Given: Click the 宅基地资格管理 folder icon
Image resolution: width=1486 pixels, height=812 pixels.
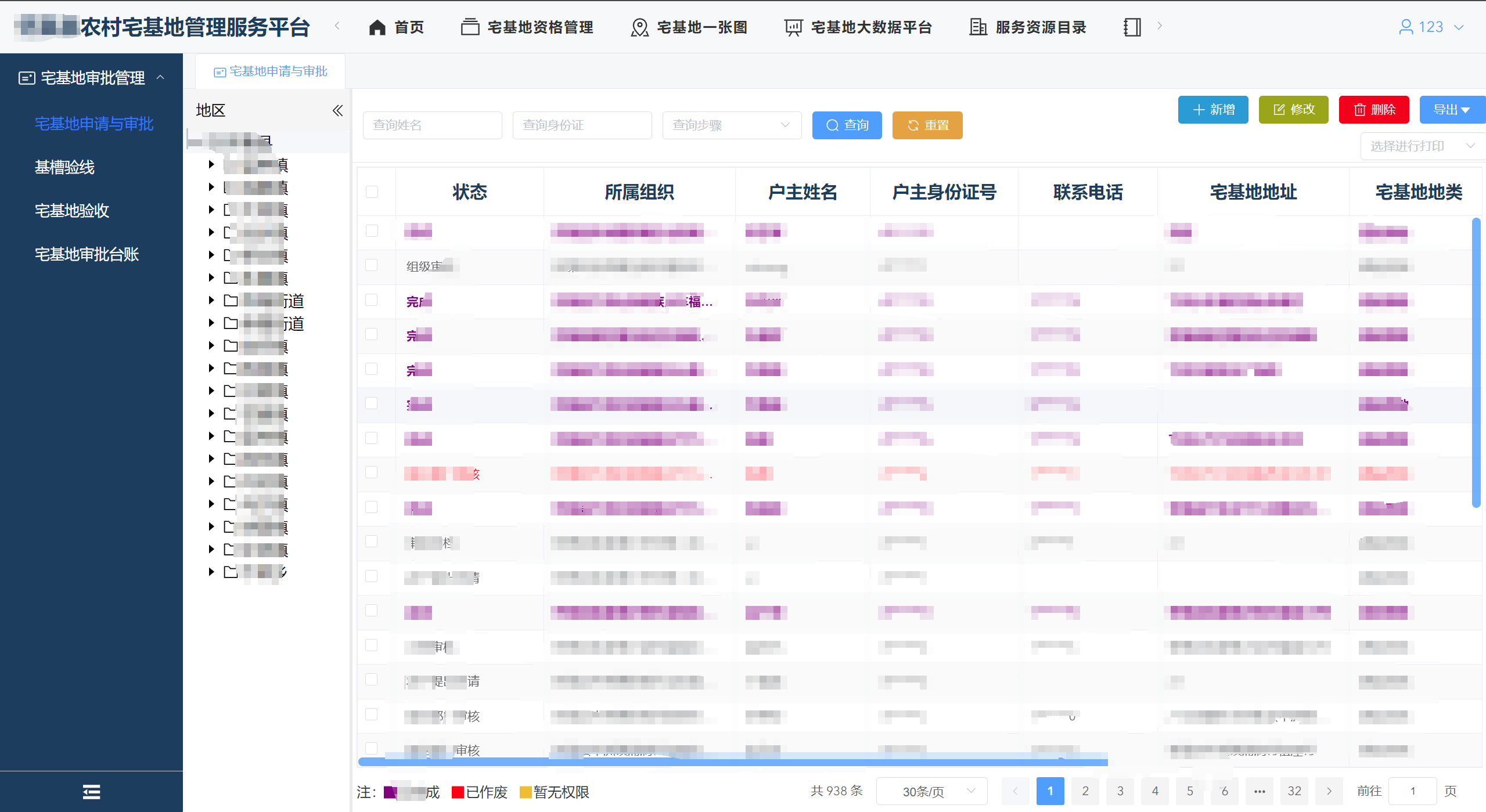Looking at the screenshot, I should click(x=470, y=27).
